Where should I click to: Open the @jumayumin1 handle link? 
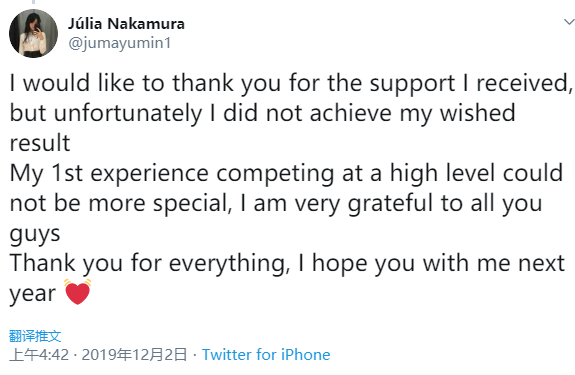click(120, 43)
